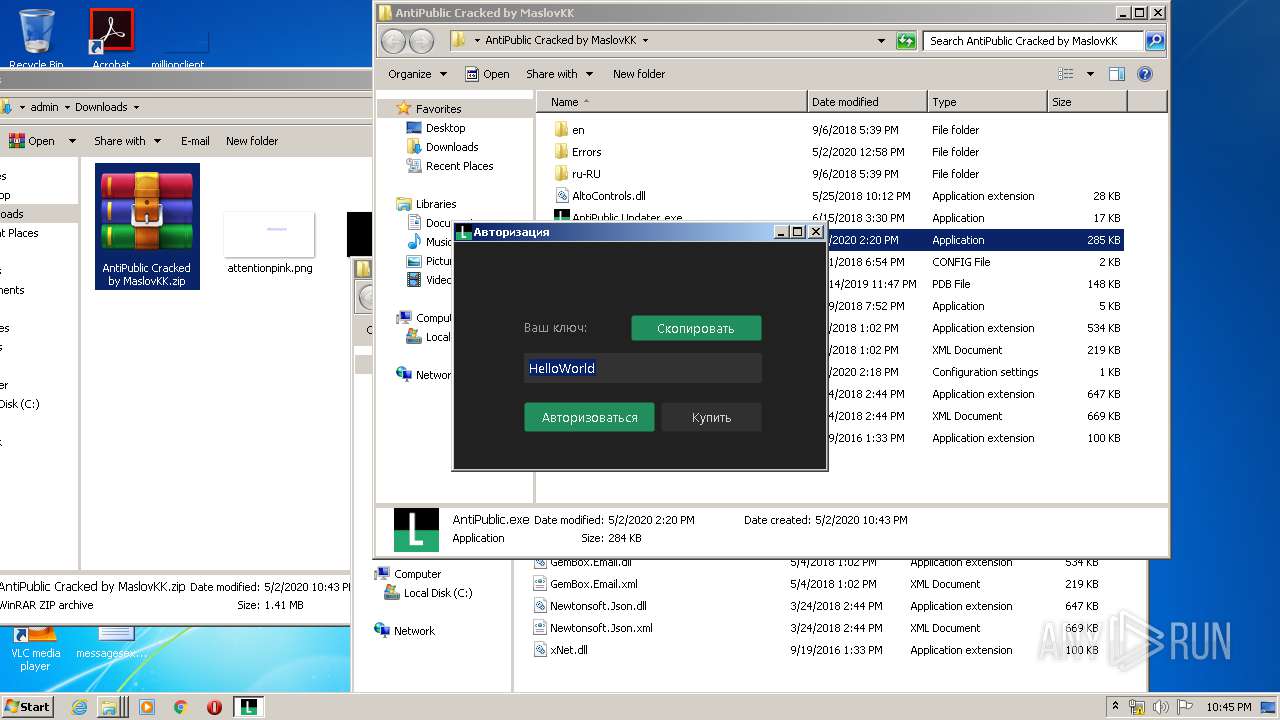Image resolution: width=1280 pixels, height=720 pixels.
Task: Open Desktop in Favorites
Action: 445,128
